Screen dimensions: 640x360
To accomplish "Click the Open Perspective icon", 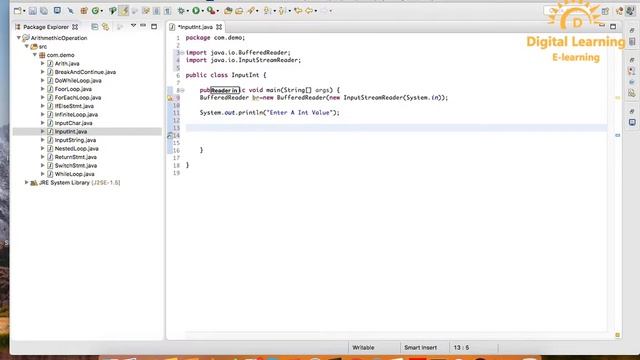I will click(605, 11).
